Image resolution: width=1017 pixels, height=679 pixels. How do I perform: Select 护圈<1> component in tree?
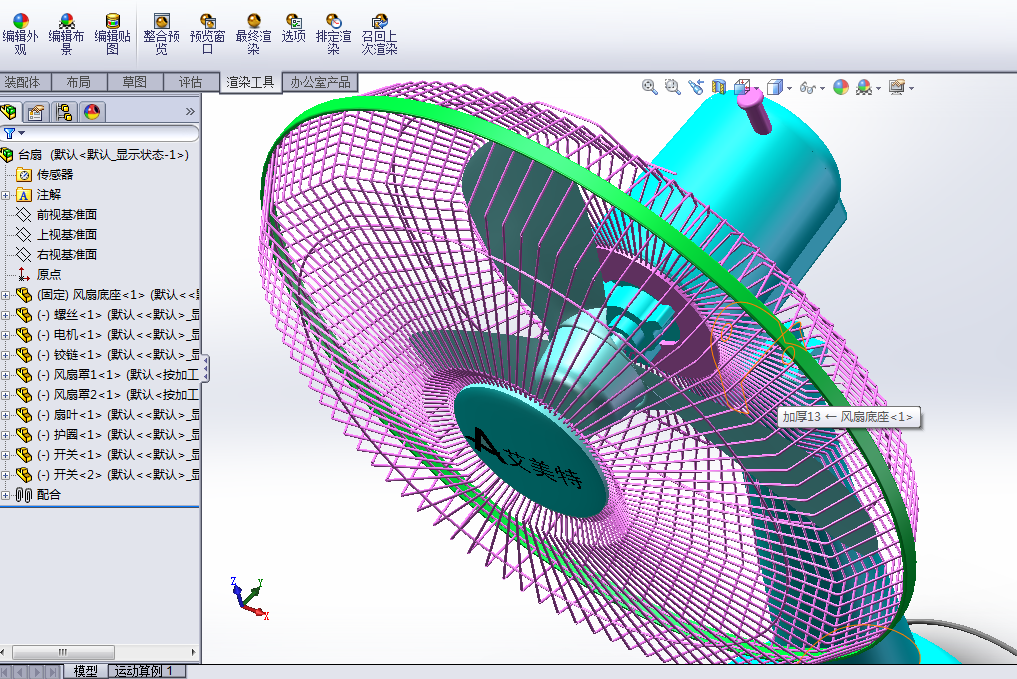107,435
